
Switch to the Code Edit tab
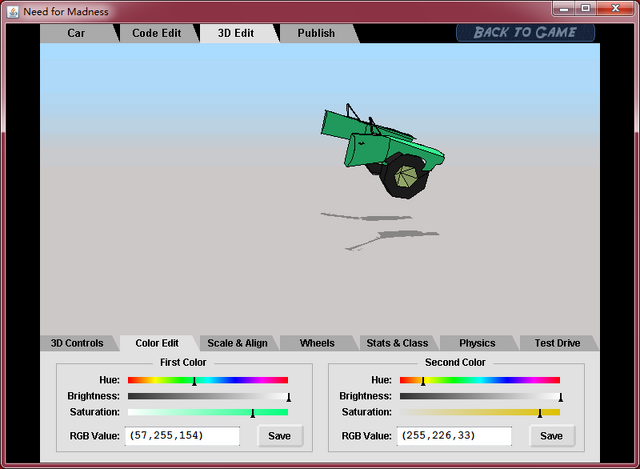[157, 33]
